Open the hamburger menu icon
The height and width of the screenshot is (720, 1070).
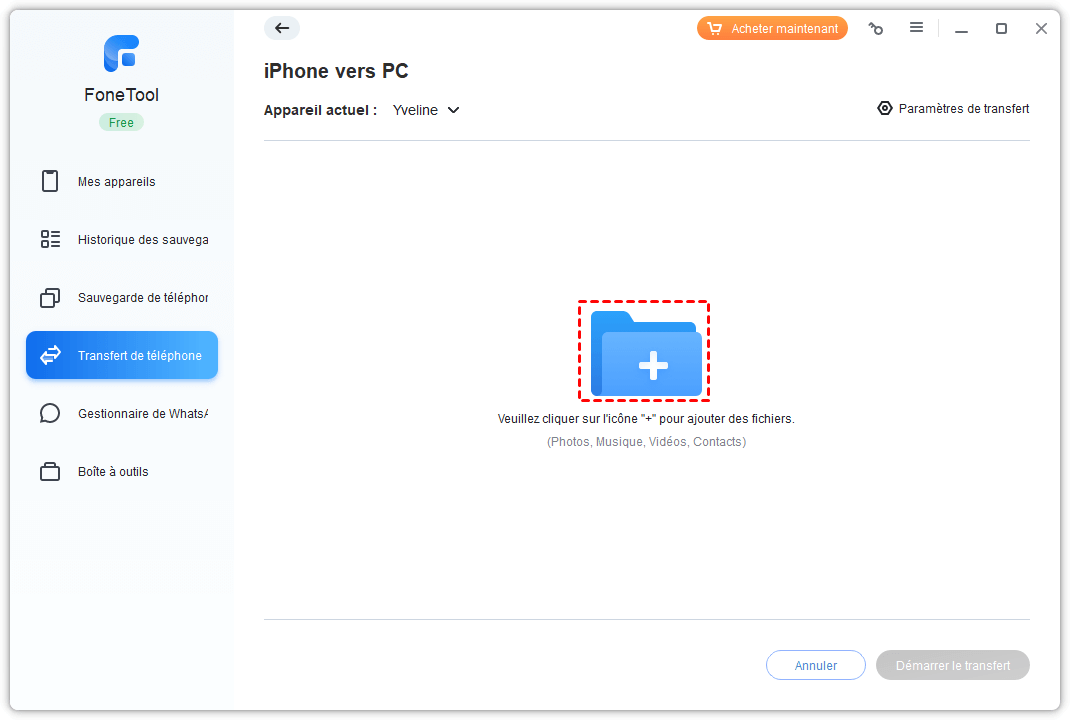click(x=916, y=28)
